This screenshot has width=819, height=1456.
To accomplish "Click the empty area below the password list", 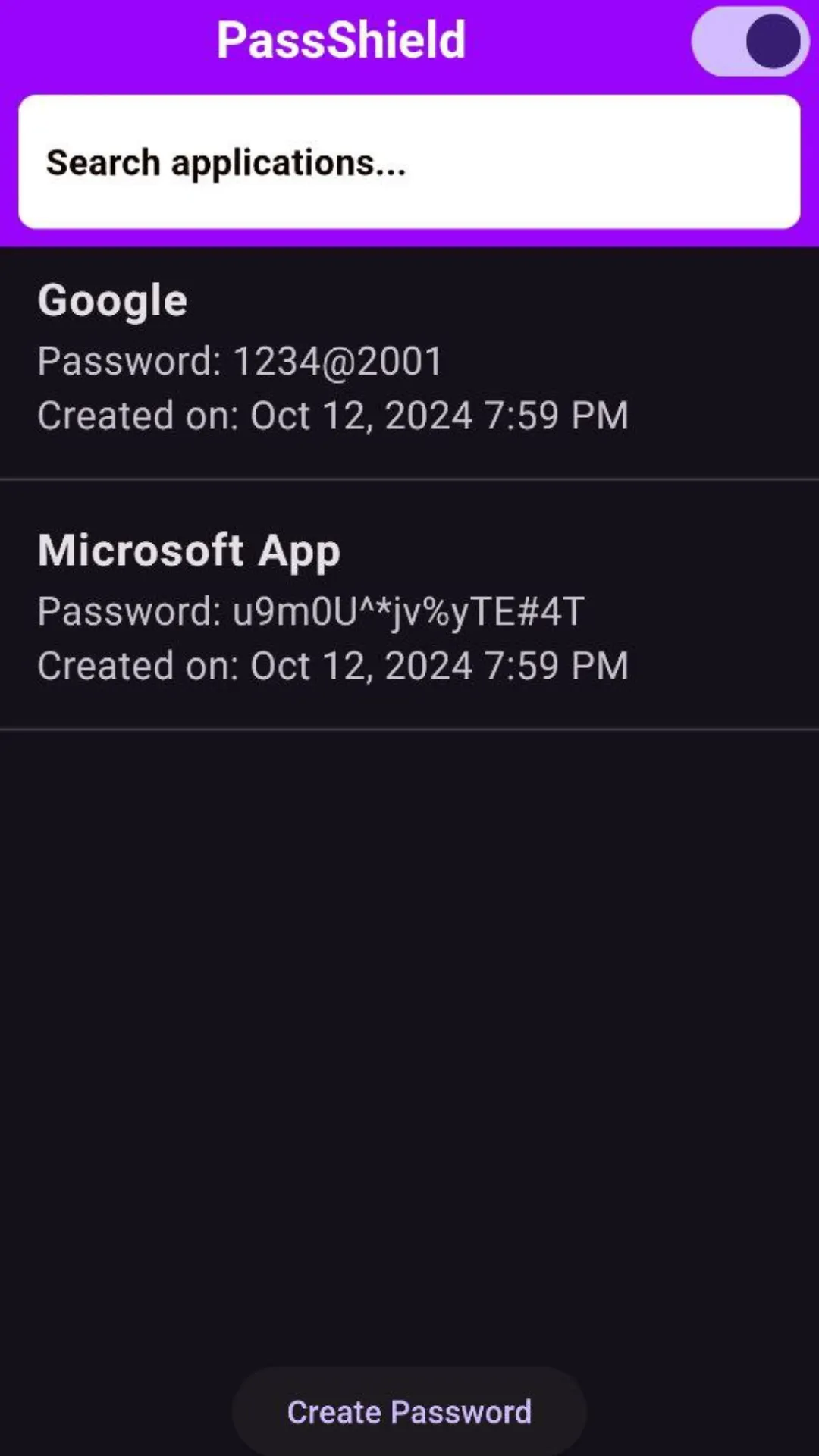I will [x=409, y=1024].
